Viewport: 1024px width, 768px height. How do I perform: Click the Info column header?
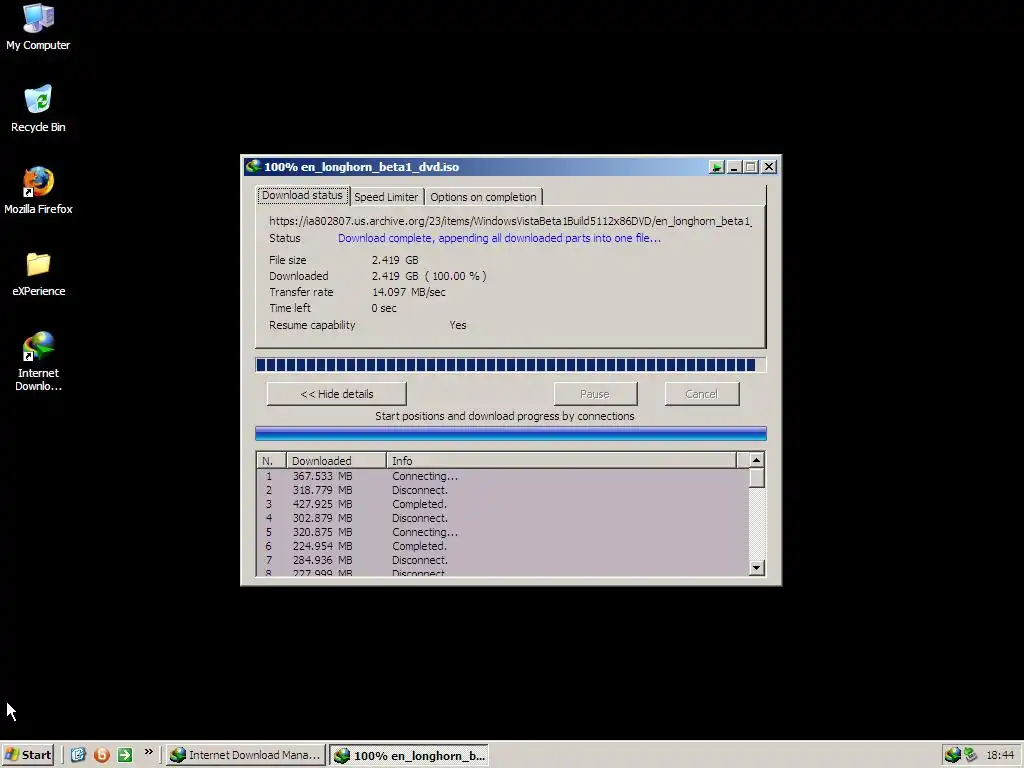(x=561, y=460)
